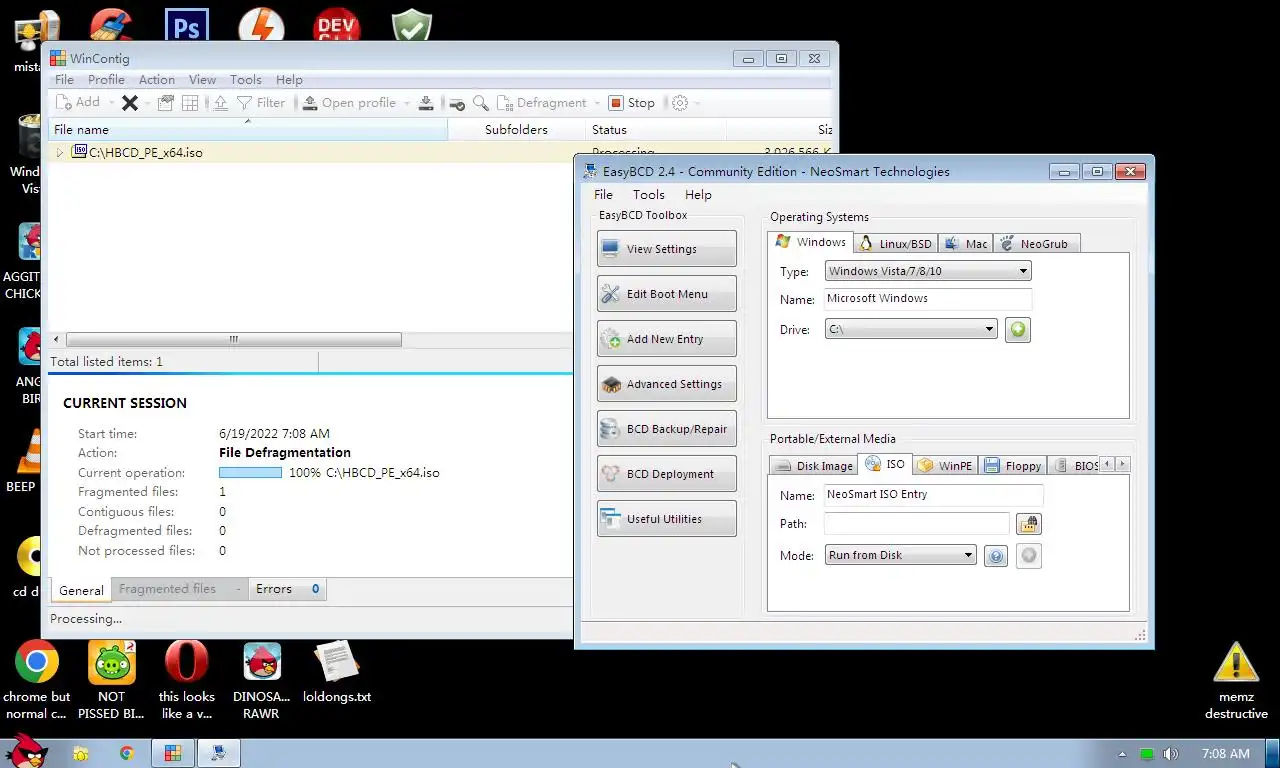Click the disk icon left of the magnifier
Screen dimensions: 1280x768
pos(457,103)
